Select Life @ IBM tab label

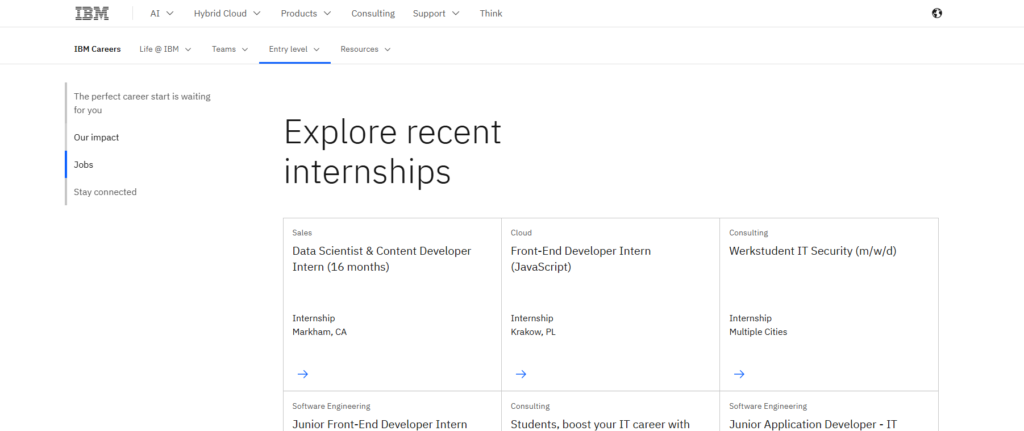(159, 49)
